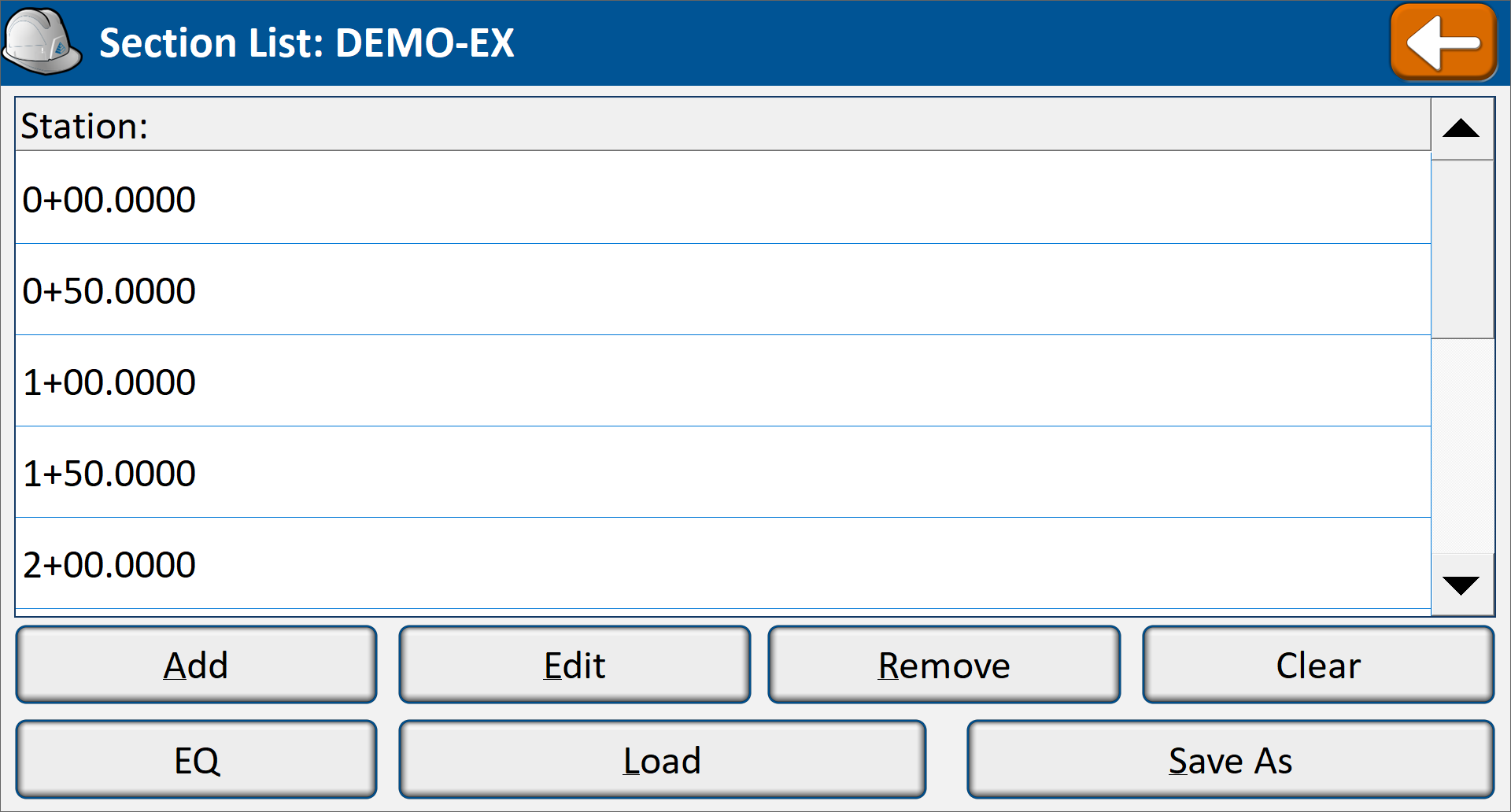Click the station list scrollbar thumb
The height and width of the screenshot is (812, 1511).
click(1461, 249)
